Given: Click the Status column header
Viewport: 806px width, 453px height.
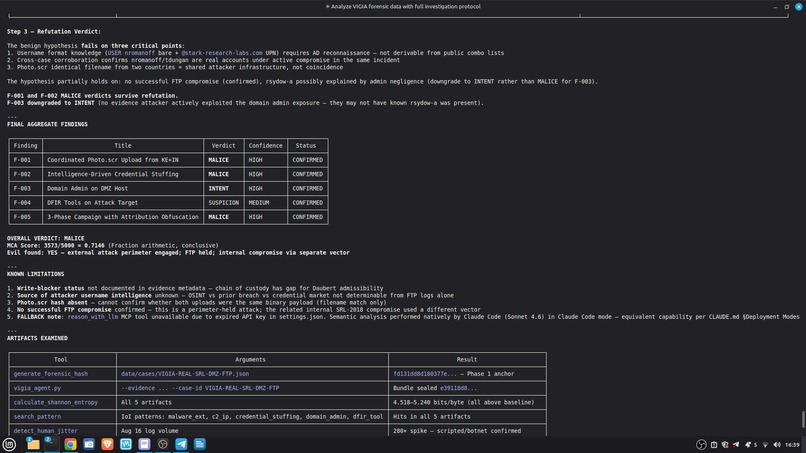Looking at the screenshot, I should click(306, 146).
